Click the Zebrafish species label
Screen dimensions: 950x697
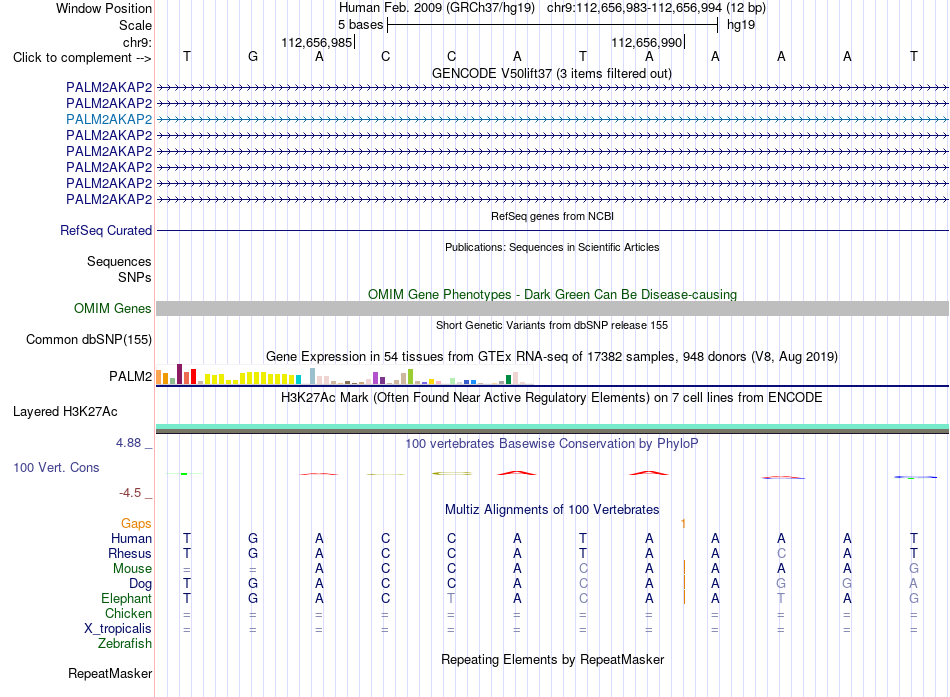pos(125,644)
